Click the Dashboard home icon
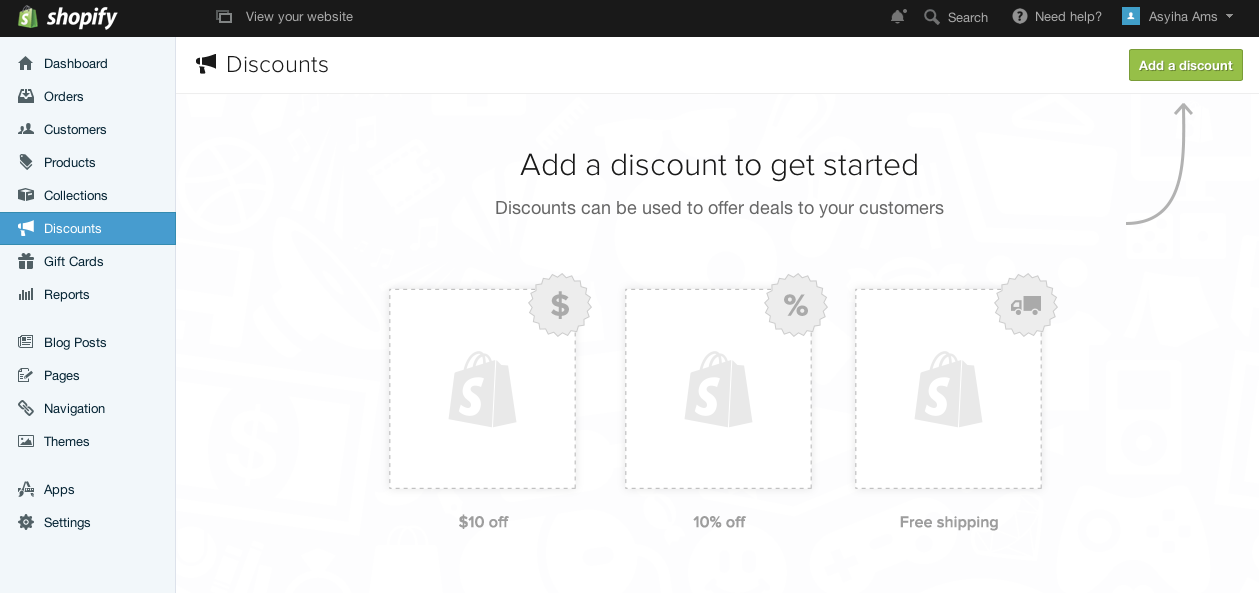This screenshot has height=593, width=1259. [x=26, y=64]
